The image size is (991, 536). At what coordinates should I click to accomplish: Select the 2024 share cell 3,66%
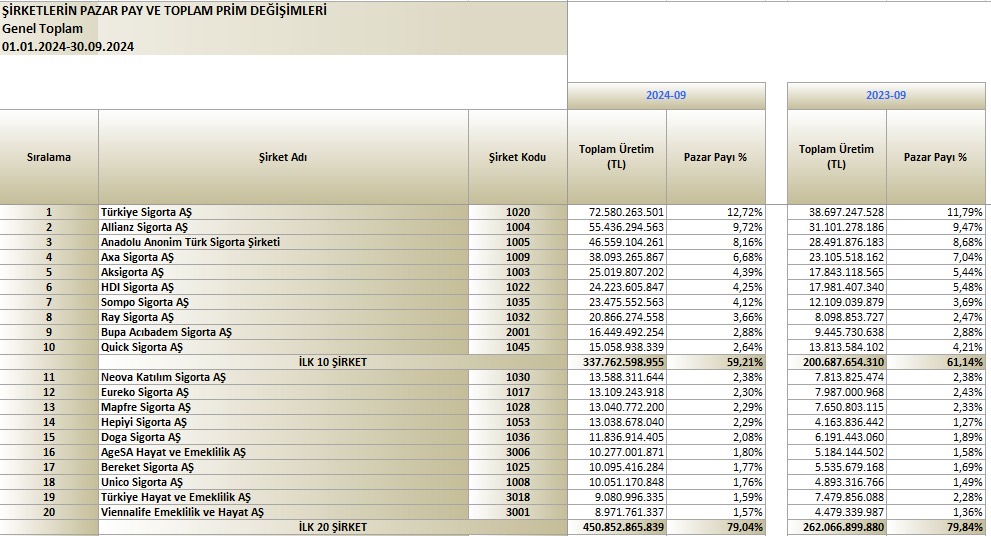[716, 317]
